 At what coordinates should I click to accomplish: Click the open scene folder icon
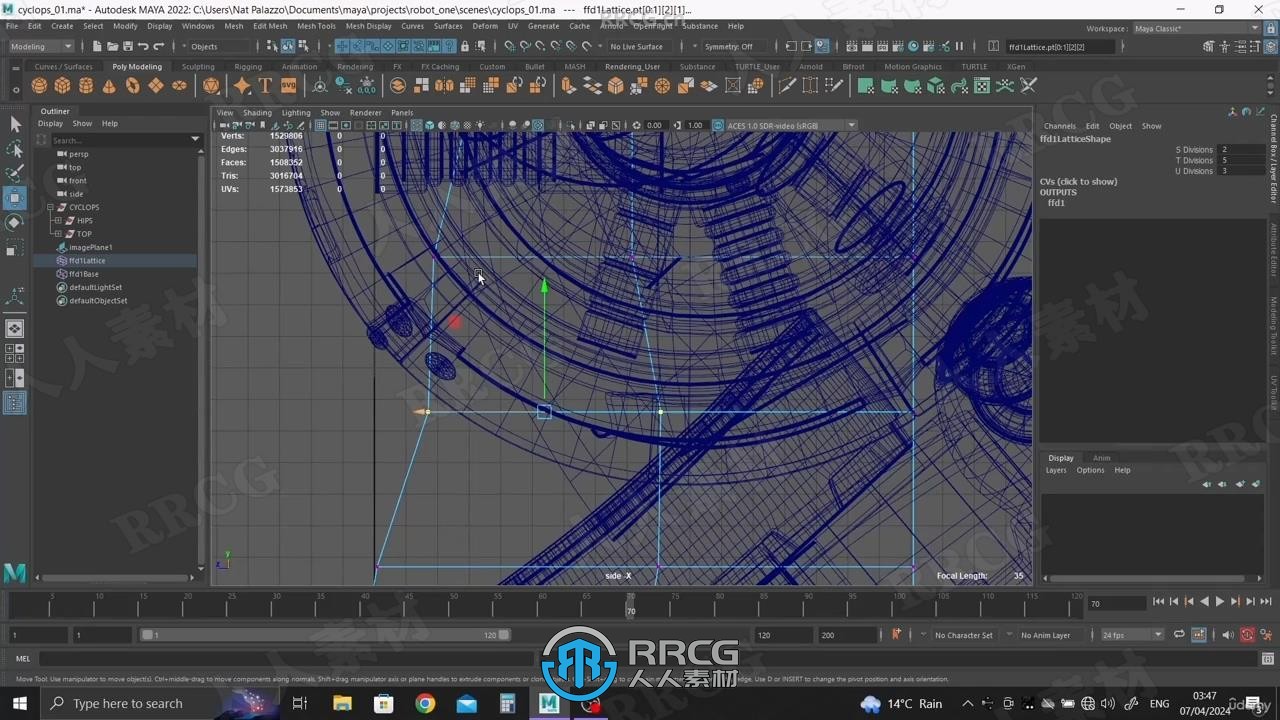point(112,46)
